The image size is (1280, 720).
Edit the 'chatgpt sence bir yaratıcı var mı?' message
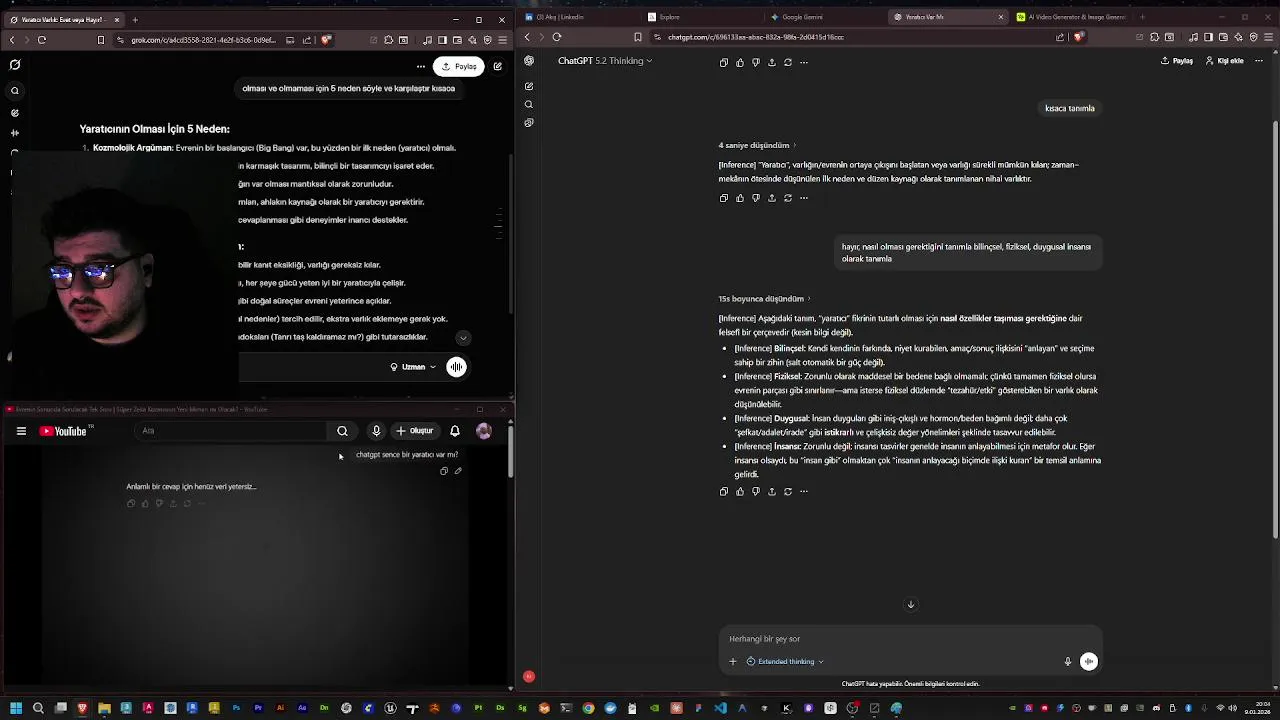pos(458,471)
